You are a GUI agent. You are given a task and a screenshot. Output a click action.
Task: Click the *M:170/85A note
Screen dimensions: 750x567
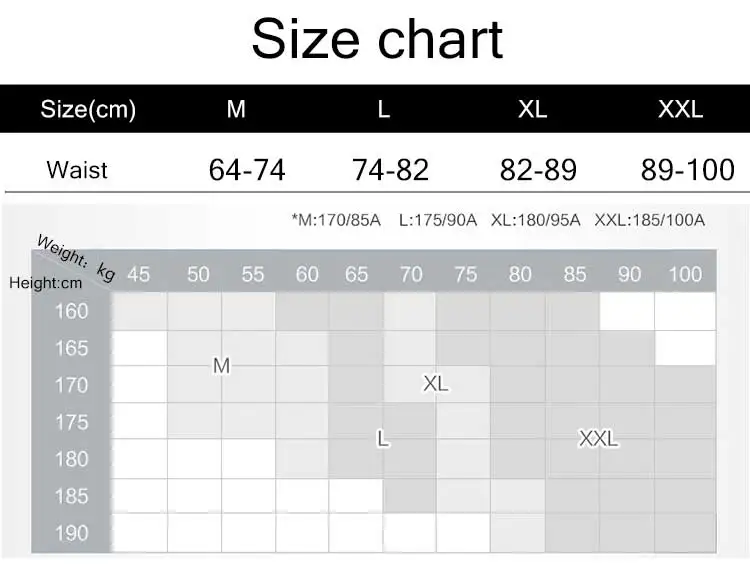click(336, 220)
